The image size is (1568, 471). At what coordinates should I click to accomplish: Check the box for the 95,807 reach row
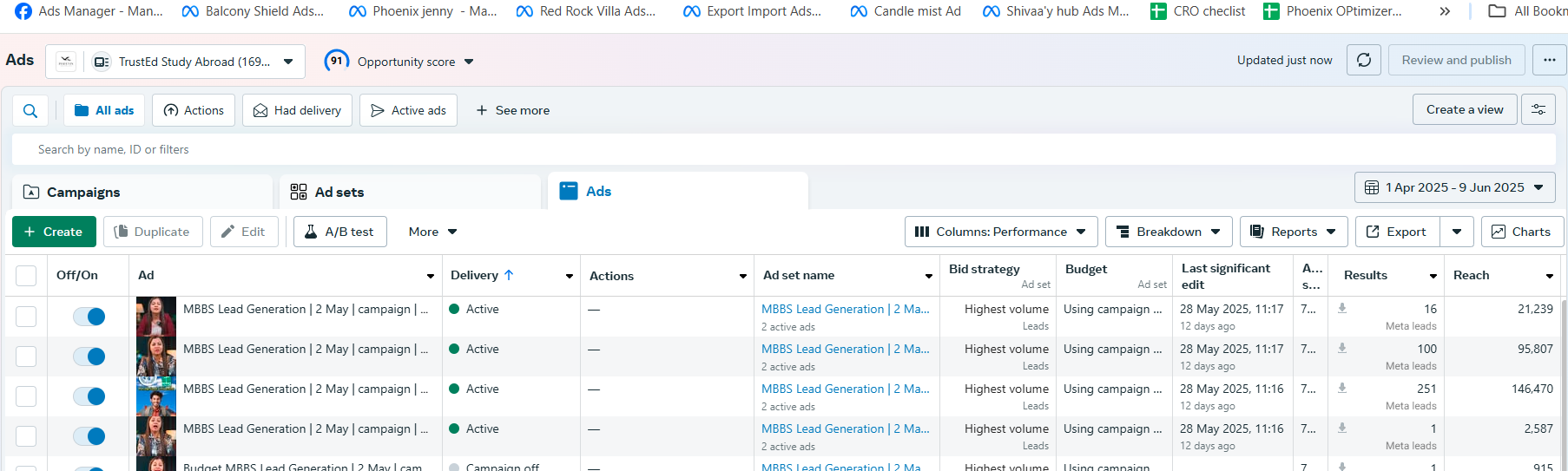pos(26,356)
